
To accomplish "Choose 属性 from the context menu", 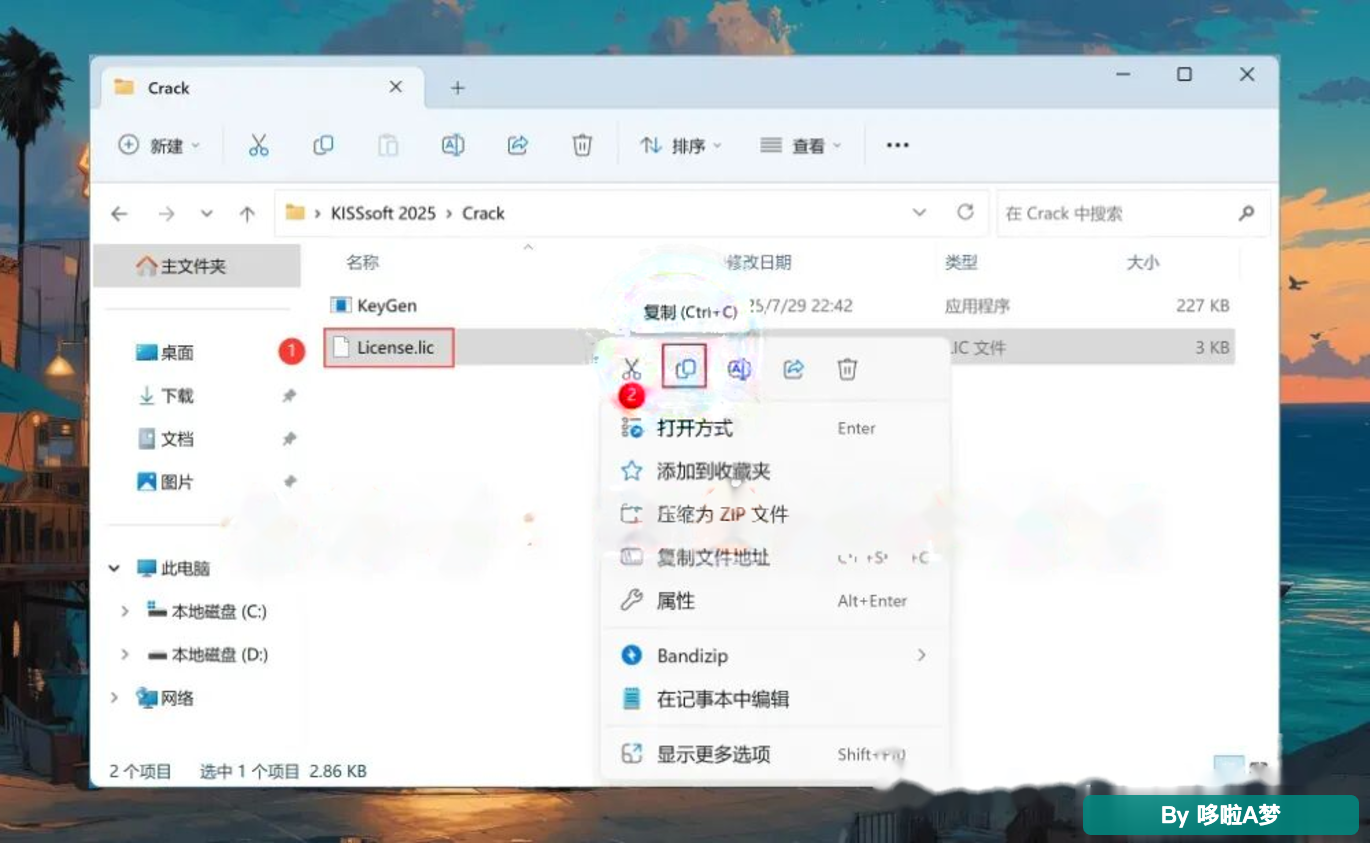I will 775,601.
